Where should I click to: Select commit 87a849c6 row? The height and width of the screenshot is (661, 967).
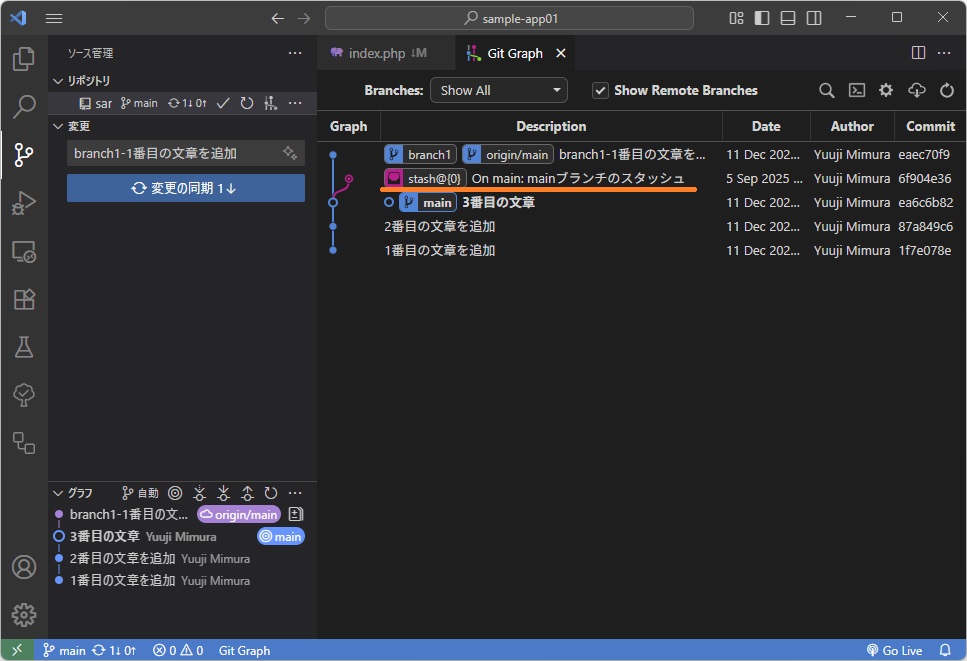[x=641, y=226]
